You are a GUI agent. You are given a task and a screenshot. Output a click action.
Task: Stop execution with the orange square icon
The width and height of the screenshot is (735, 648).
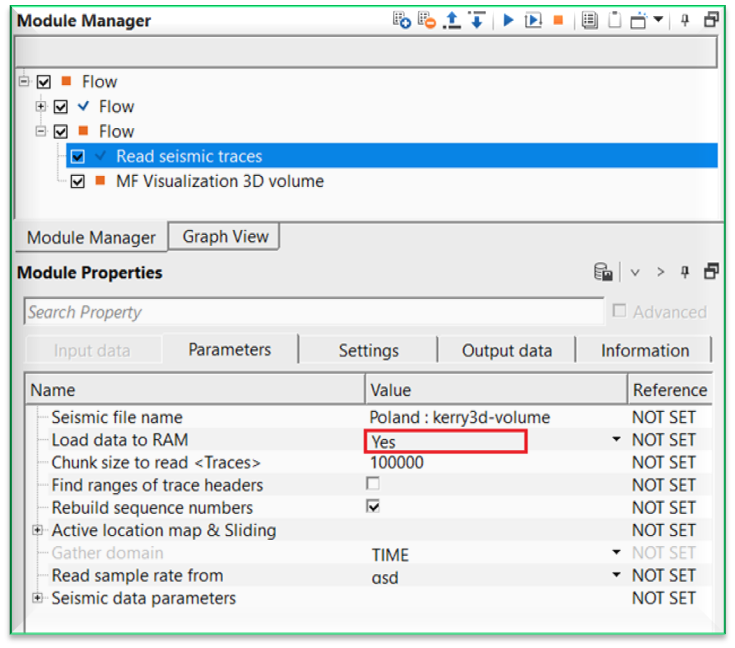(559, 20)
